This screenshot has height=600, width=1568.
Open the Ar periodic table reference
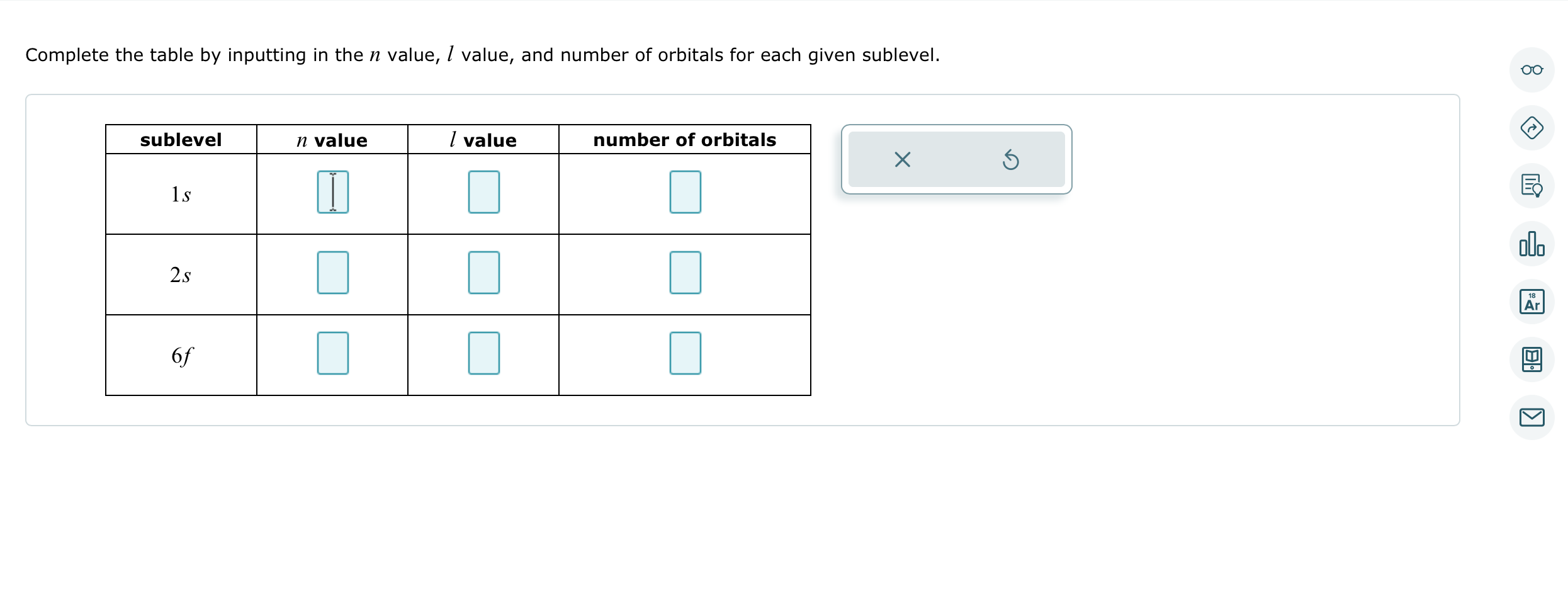tap(1532, 301)
